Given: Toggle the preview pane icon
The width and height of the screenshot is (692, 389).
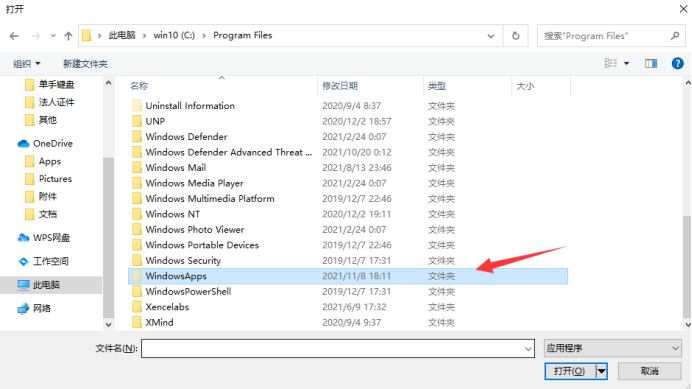Looking at the screenshot, I should (x=651, y=64).
